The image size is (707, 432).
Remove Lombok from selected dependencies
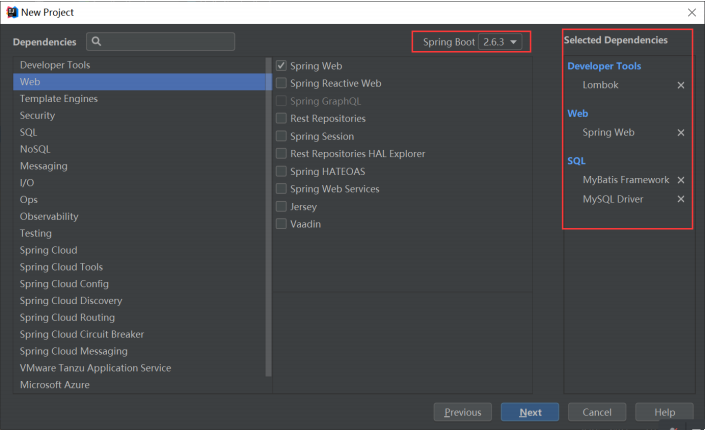click(x=681, y=85)
